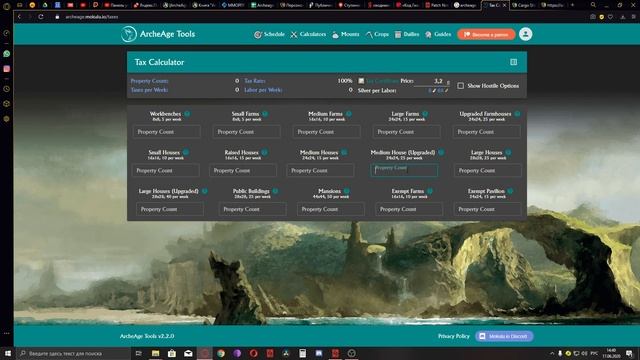640x360 pixels.
Task: Focus Exempt Farms Property Count field
Action: point(409,209)
